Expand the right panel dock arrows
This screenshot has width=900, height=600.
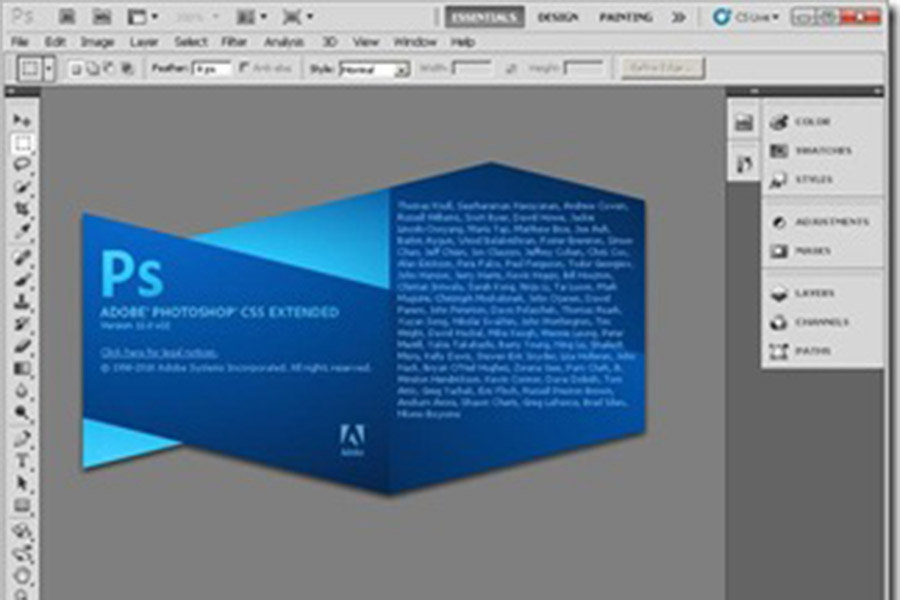tap(878, 91)
